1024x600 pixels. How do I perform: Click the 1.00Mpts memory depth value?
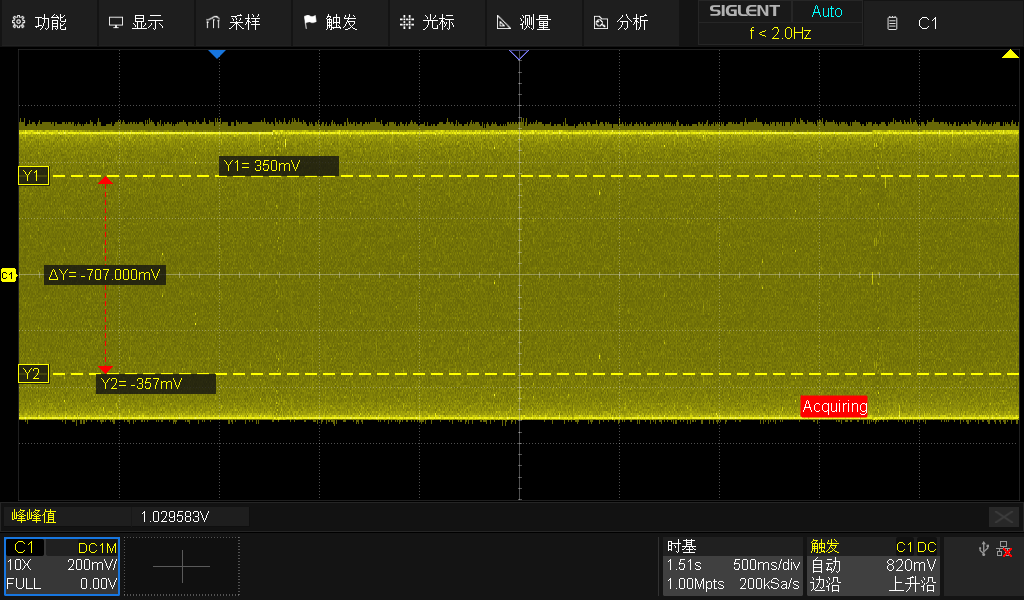click(696, 584)
